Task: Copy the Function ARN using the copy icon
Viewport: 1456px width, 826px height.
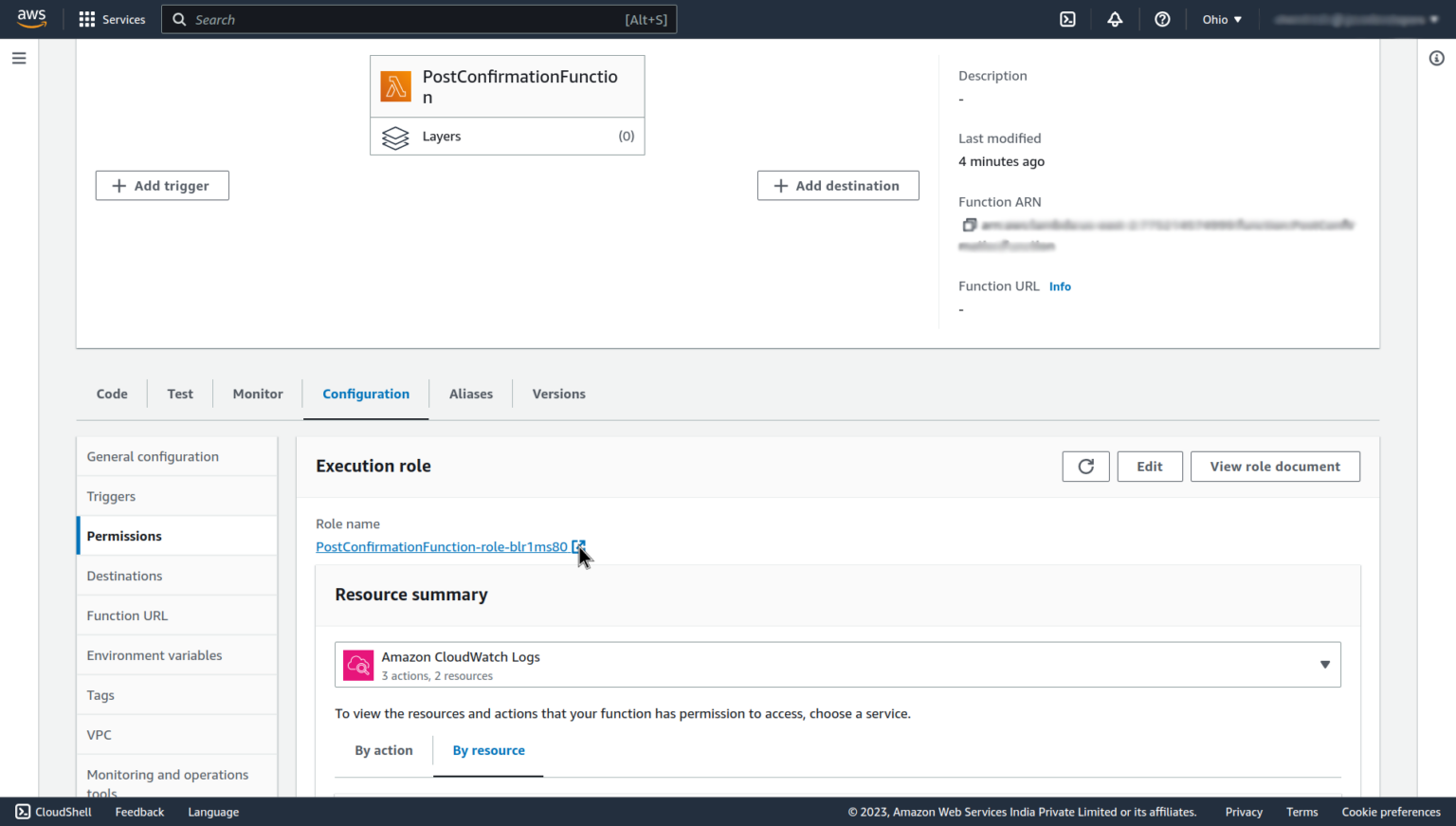Action: pyautogui.click(x=969, y=225)
